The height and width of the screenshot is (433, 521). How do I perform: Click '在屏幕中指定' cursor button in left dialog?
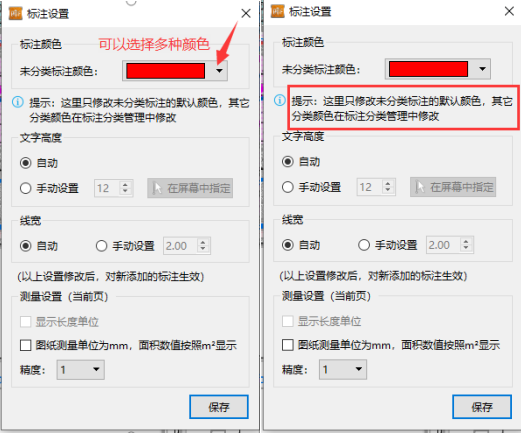point(190,188)
